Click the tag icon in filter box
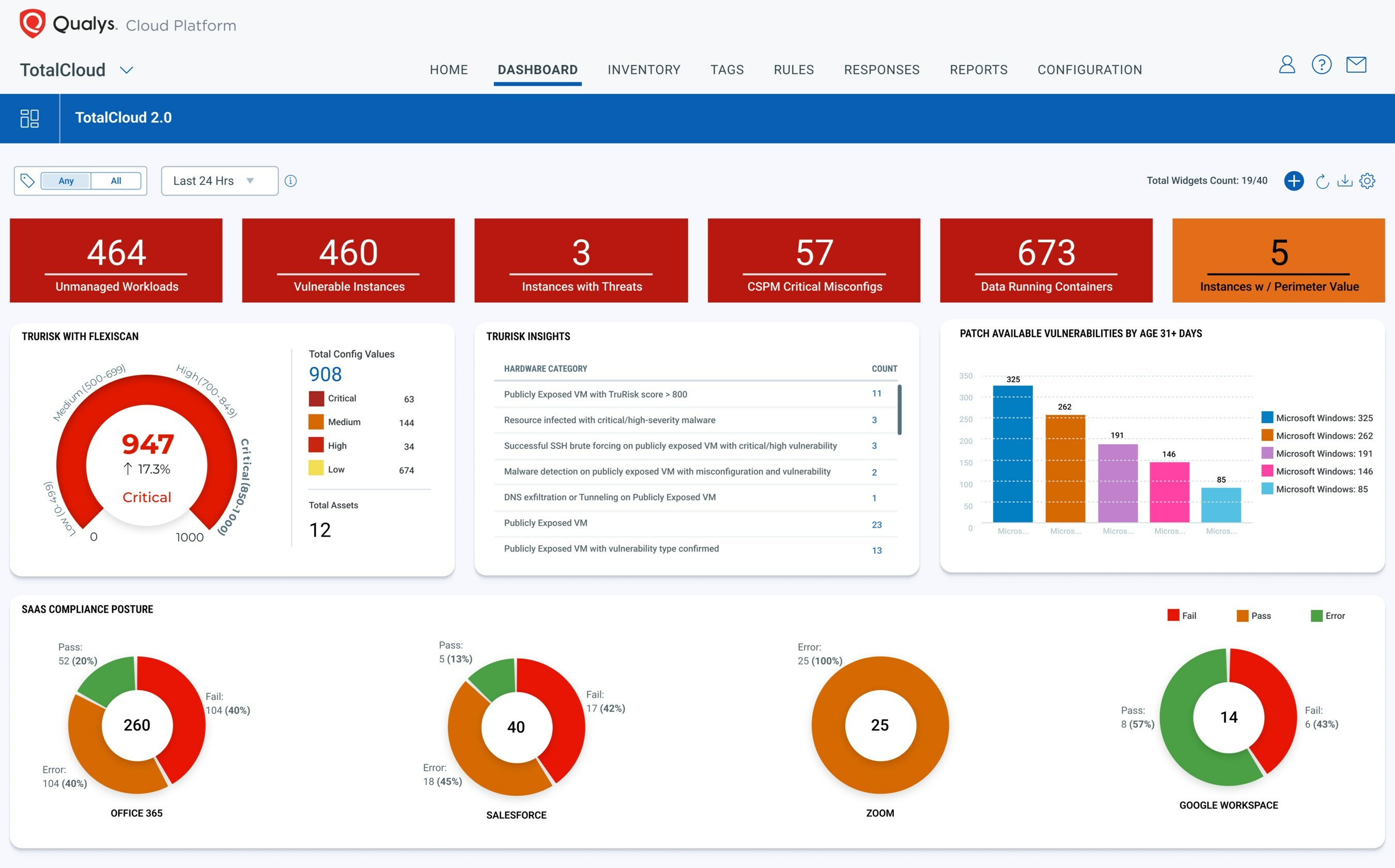The image size is (1395, 868). (x=27, y=181)
